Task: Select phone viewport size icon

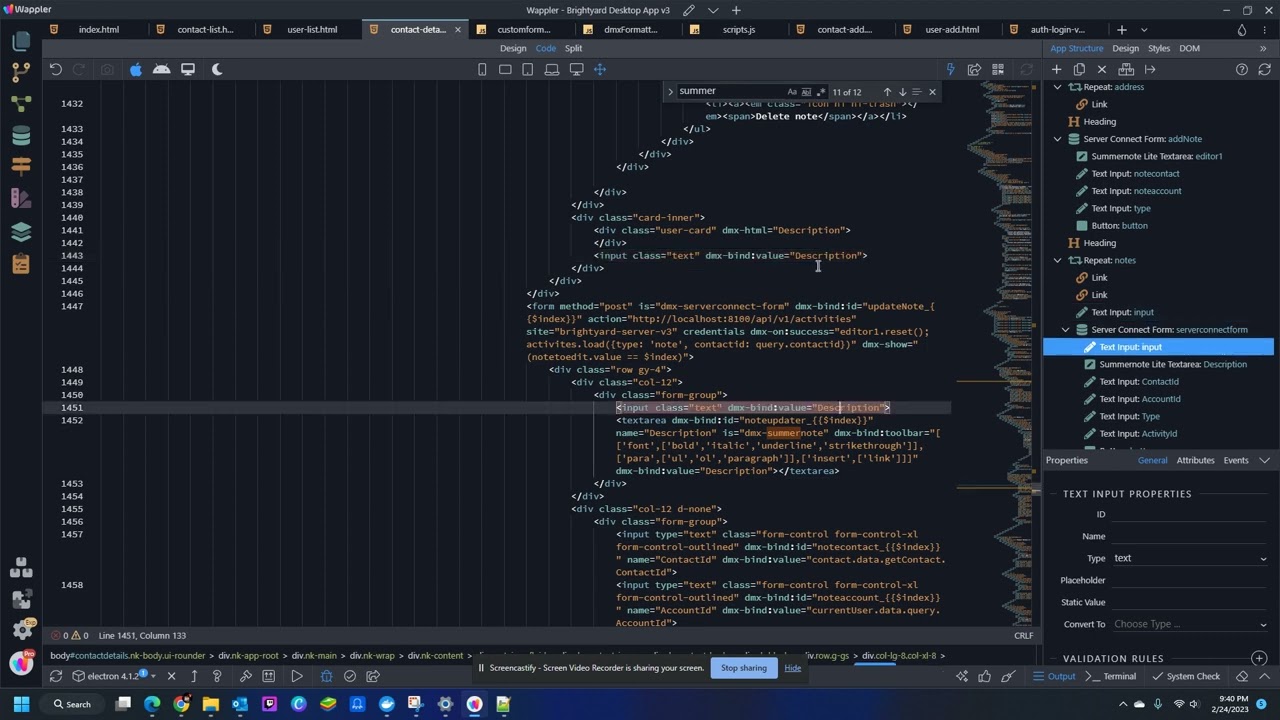Action: coord(482,69)
